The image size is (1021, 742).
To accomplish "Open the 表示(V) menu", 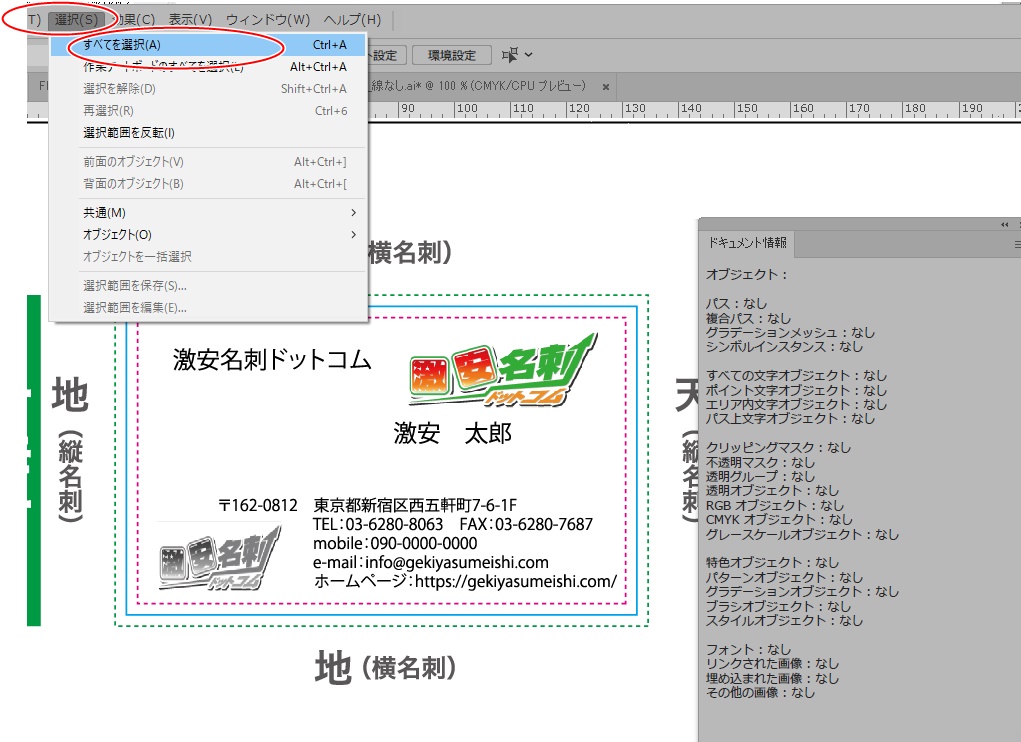I will (190, 20).
